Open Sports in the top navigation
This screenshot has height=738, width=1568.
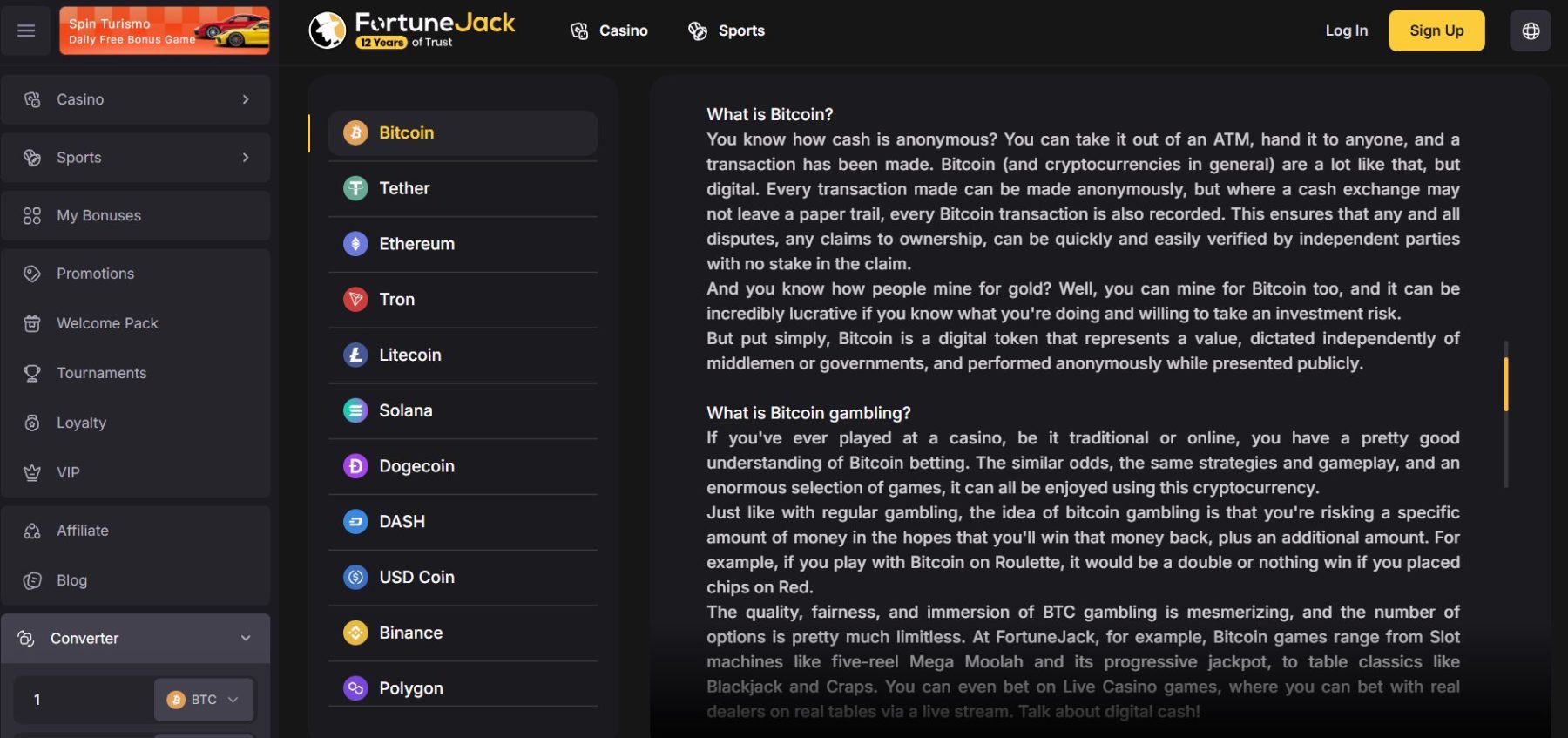(726, 30)
